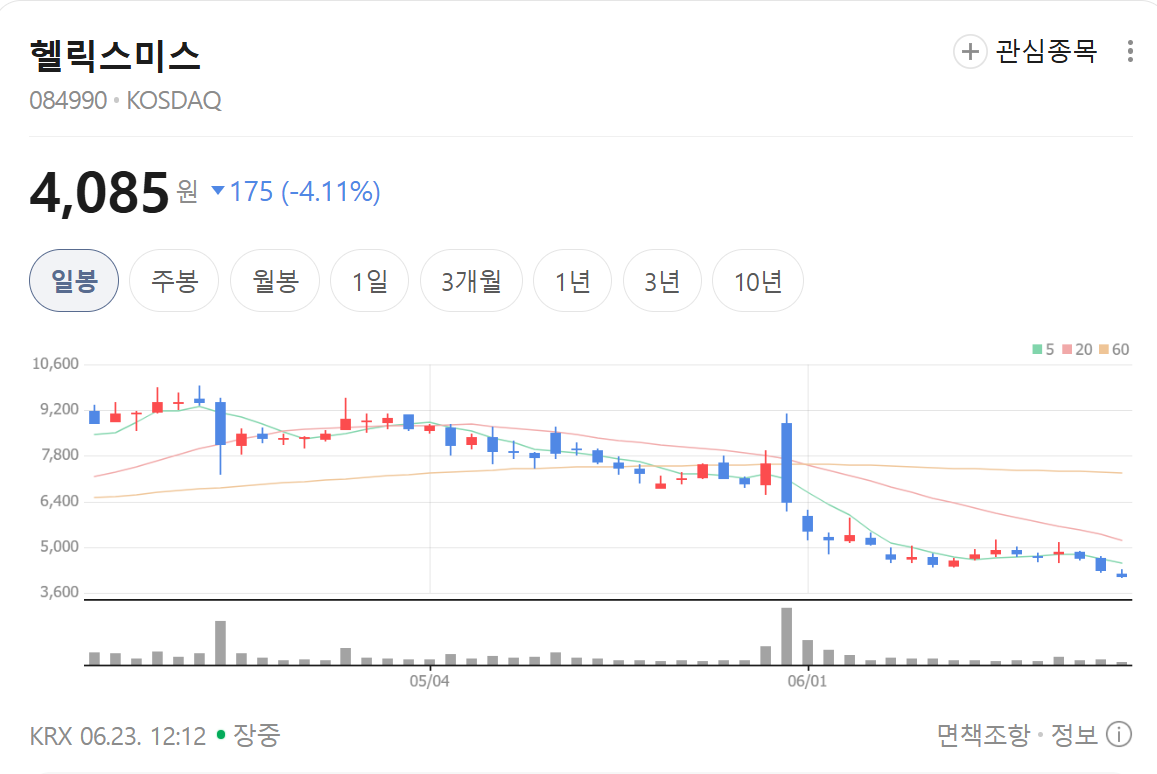The width and height of the screenshot is (1157, 774).
Task: Click the 7,800 y-axis label
Action: coord(59,455)
